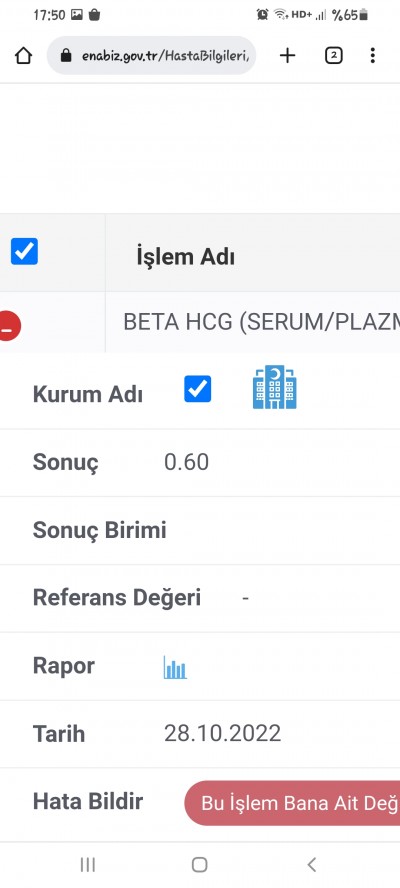Click the enabiz.gov.tr address bar
The width and height of the screenshot is (400, 888).
[x=151, y=56]
